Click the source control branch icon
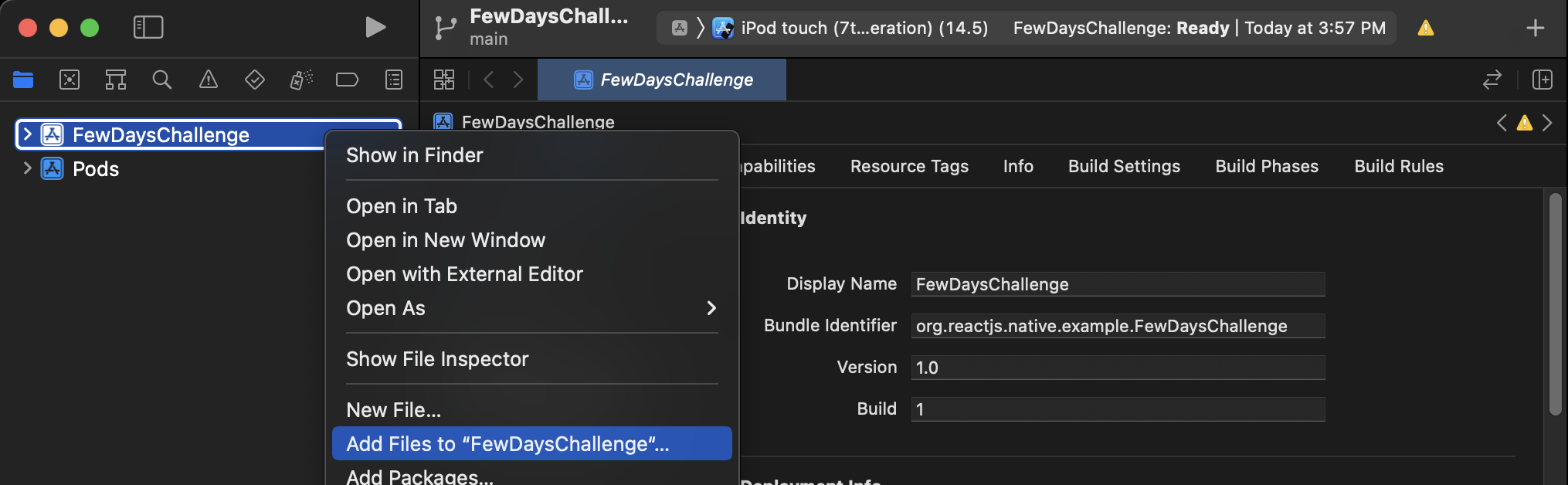 click(446, 28)
